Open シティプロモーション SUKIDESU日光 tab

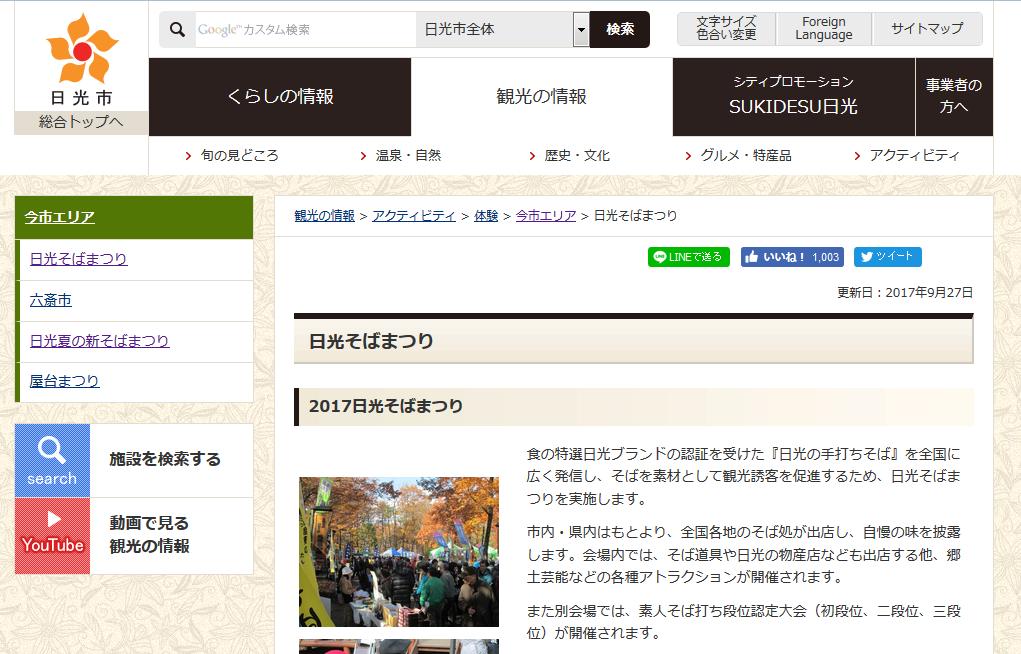click(794, 96)
